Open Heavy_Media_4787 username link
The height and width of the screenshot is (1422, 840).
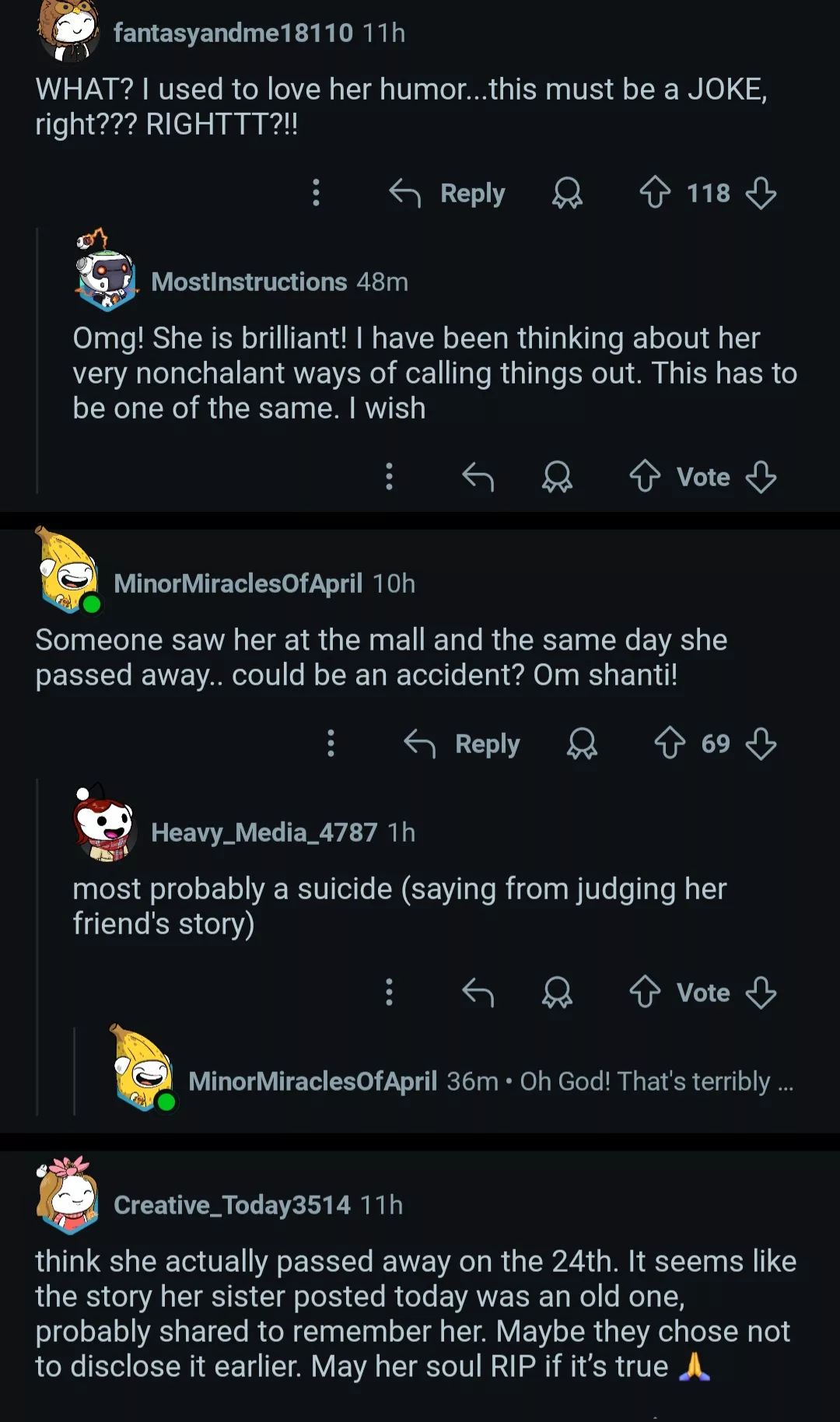[x=264, y=832]
